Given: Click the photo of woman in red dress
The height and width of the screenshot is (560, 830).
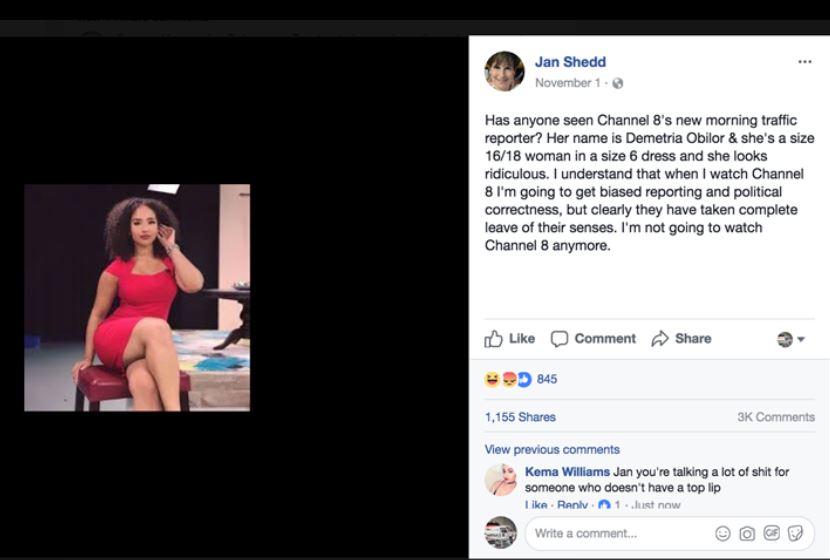Looking at the screenshot, I should (137, 297).
